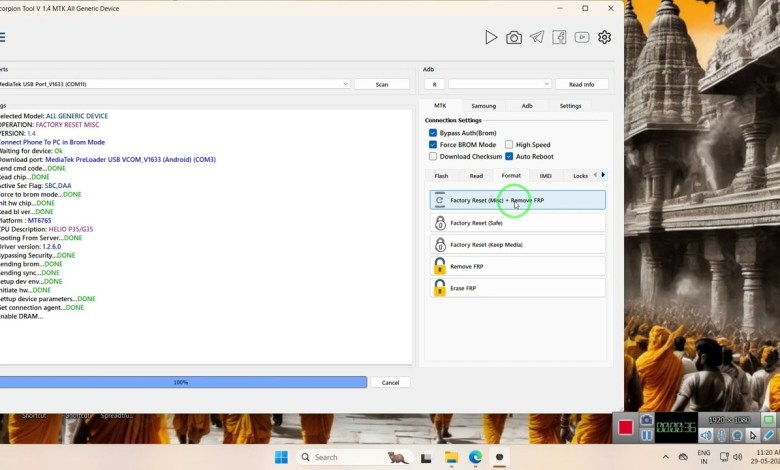Click the Scan button

(x=382, y=84)
